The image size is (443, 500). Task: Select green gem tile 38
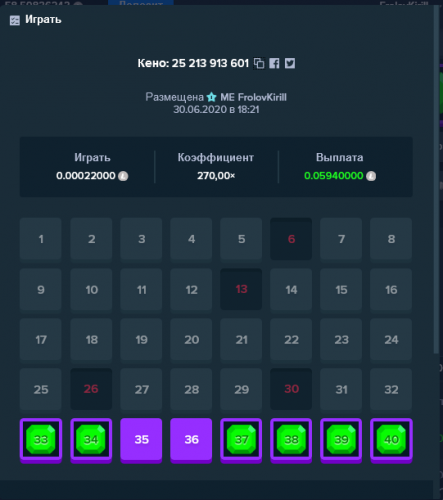pyautogui.click(x=291, y=440)
